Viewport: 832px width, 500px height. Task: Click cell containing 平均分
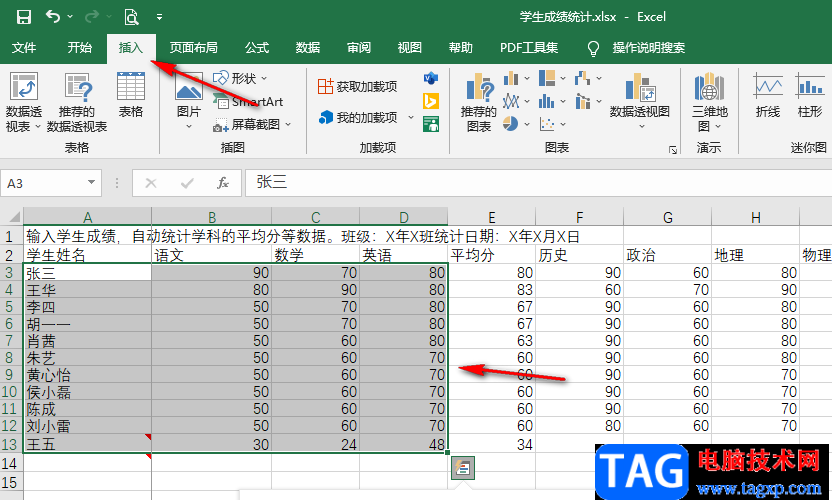coord(491,255)
